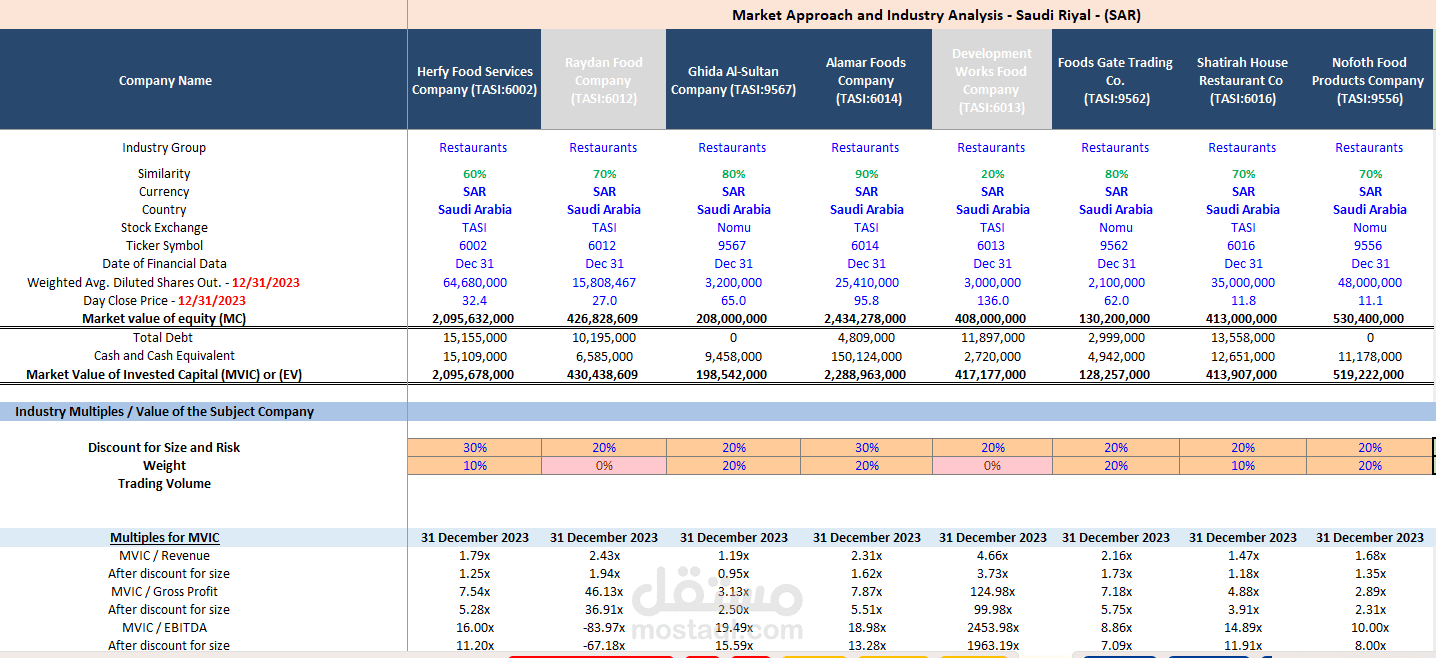
Task: Select cash value 150,124,000
Action: point(866,356)
